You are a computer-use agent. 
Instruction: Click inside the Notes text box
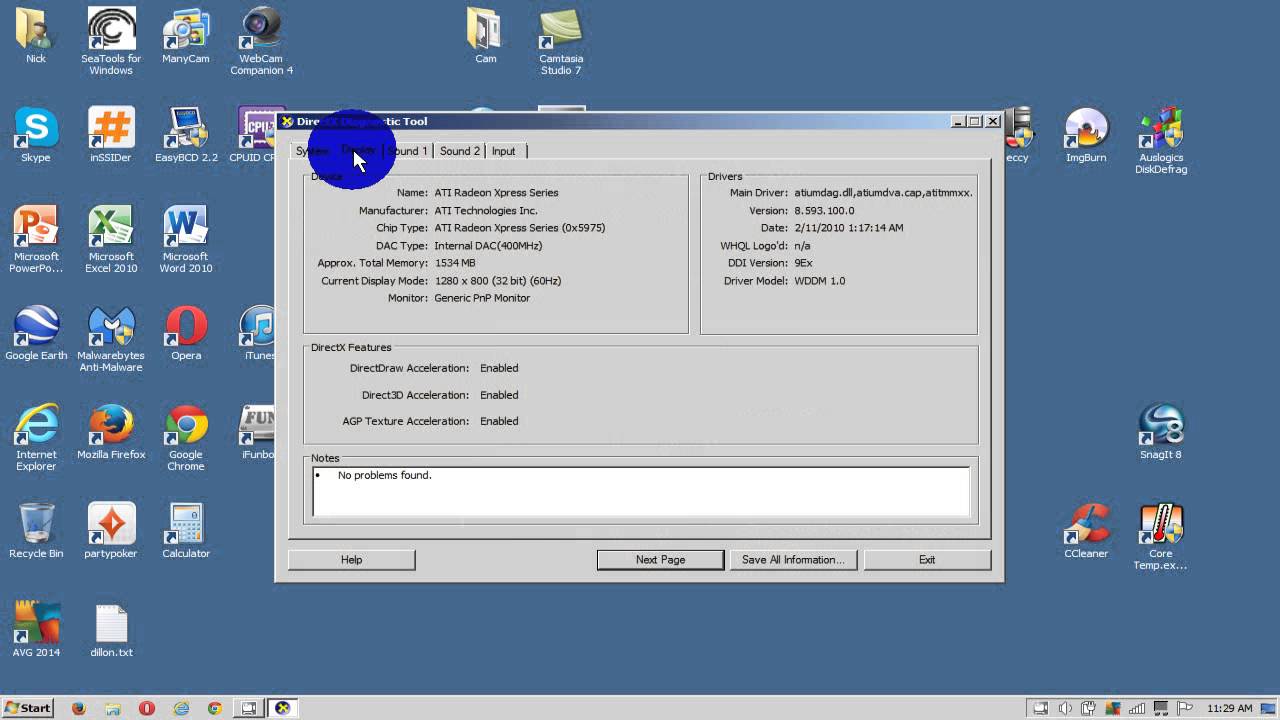[641, 491]
